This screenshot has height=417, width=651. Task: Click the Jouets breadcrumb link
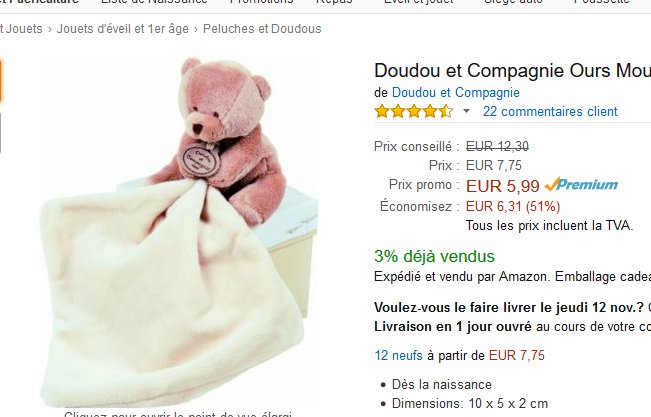[21, 29]
